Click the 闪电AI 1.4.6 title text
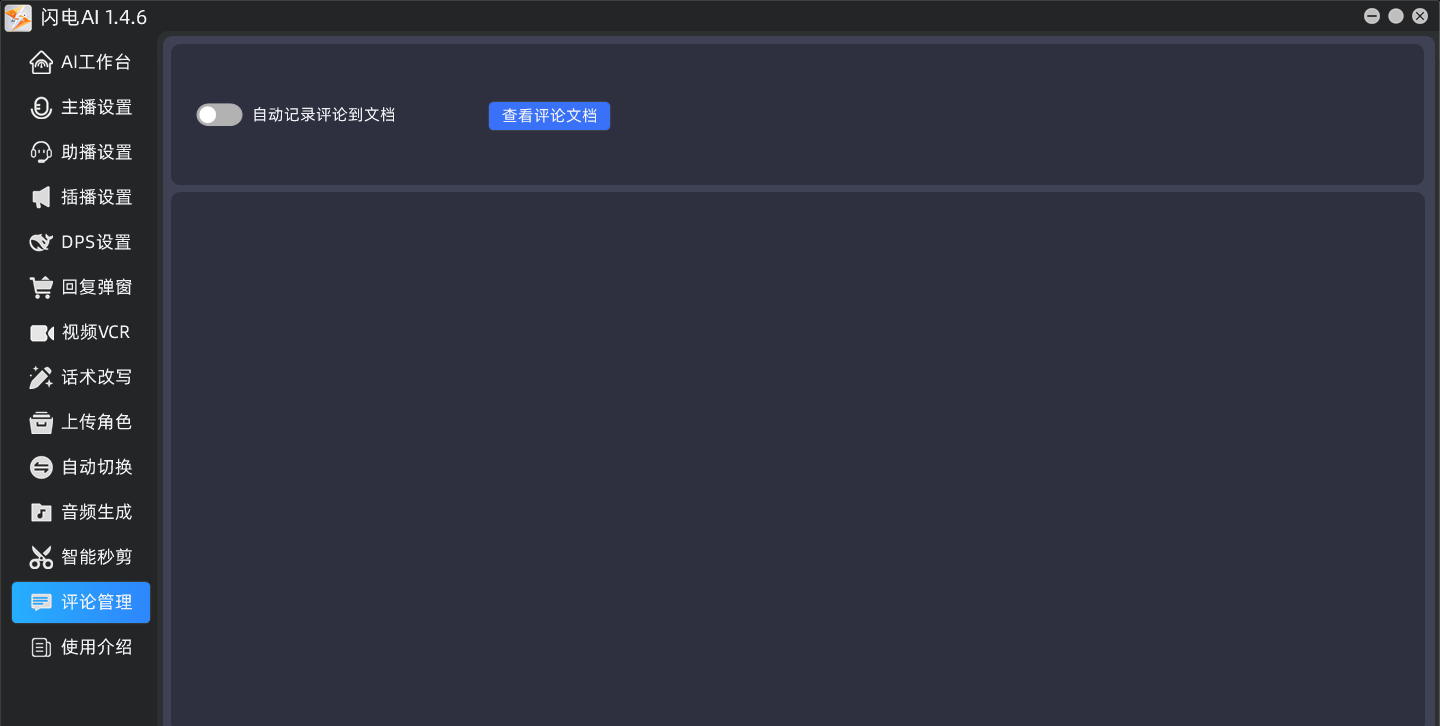This screenshot has height=726, width=1440. click(x=94, y=18)
